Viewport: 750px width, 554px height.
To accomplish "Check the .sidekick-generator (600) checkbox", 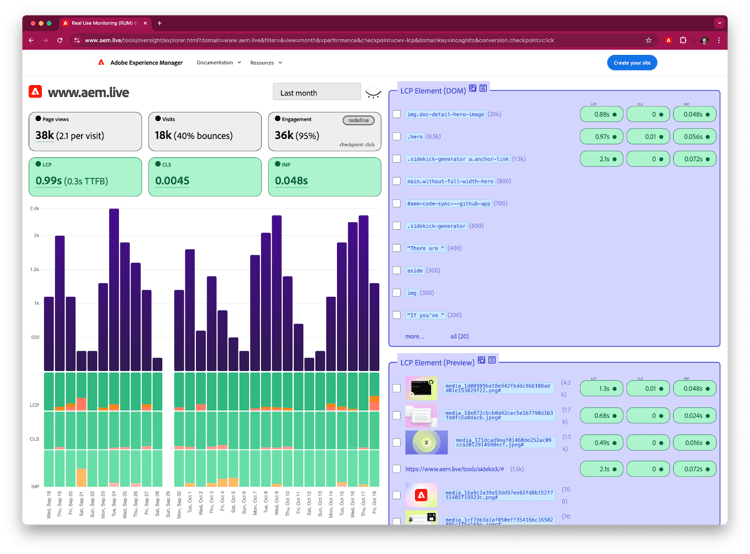I will (x=397, y=226).
